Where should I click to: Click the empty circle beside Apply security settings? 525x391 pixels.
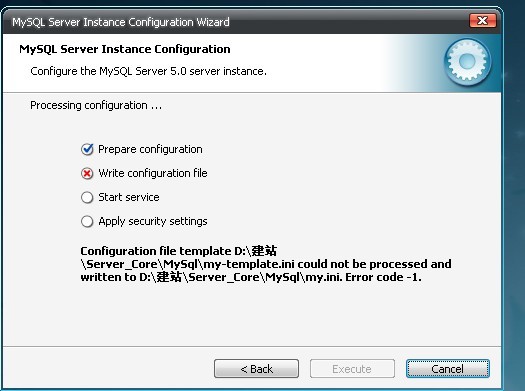[x=87, y=221]
